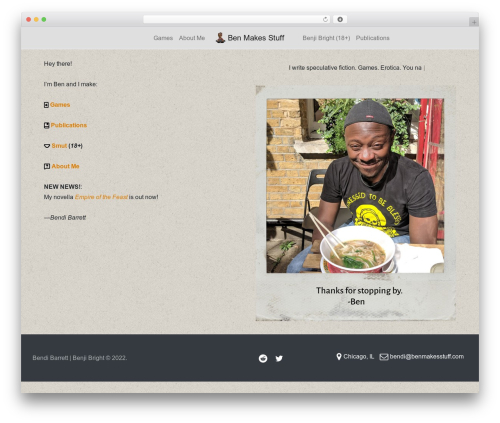Image resolution: width=500 pixels, height=423 pixels.
Task: Click the envelope email icon in footer
Action: tap(384, 357)
